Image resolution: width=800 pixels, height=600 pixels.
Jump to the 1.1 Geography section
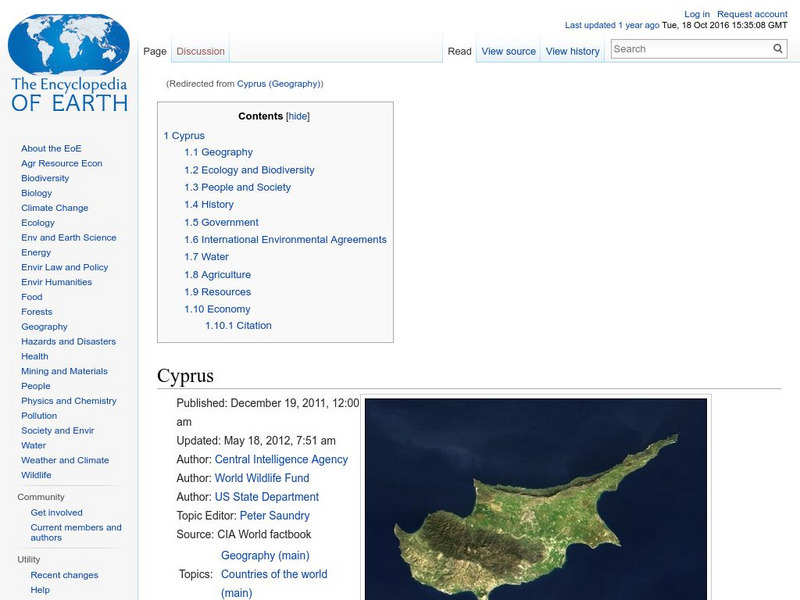pyautogui.click(x=218, y=152)
